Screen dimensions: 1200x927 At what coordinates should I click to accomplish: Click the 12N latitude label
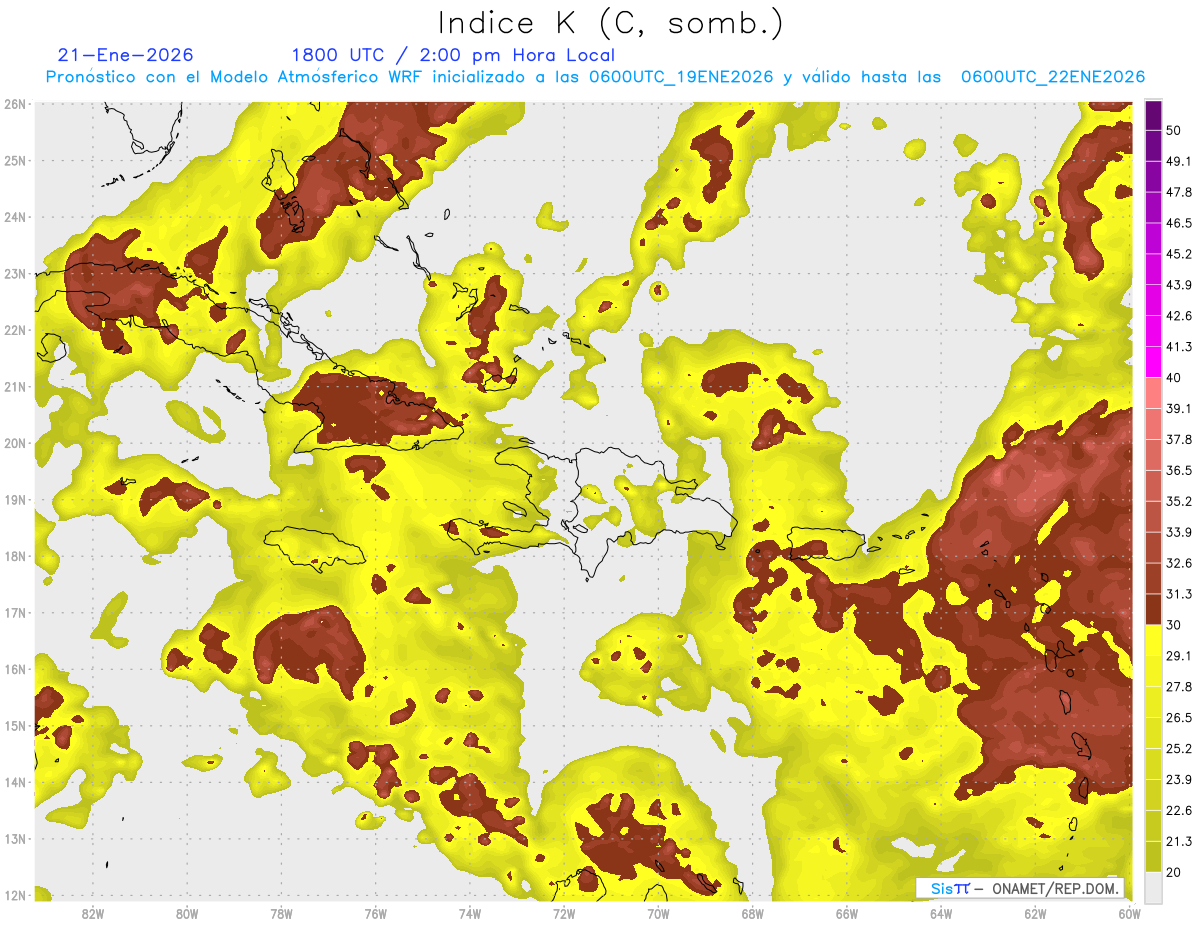tap(15, 895)
